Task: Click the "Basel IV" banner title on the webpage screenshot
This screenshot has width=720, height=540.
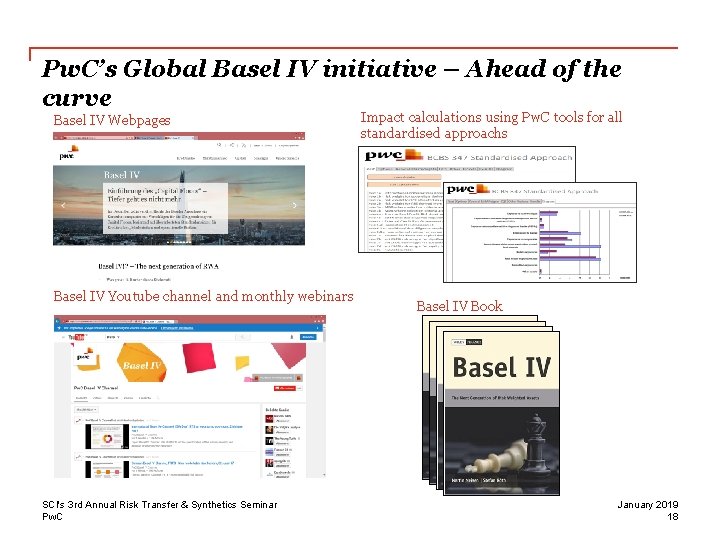Action: click(x=122, y=175)
